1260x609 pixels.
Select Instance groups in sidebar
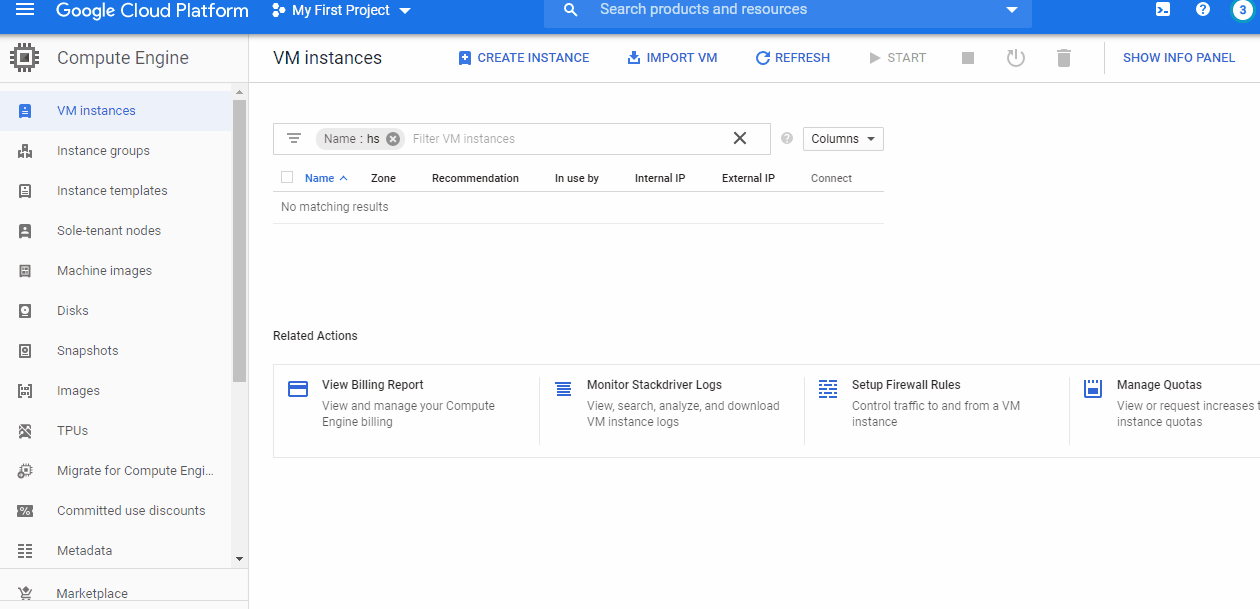[103, 151]
